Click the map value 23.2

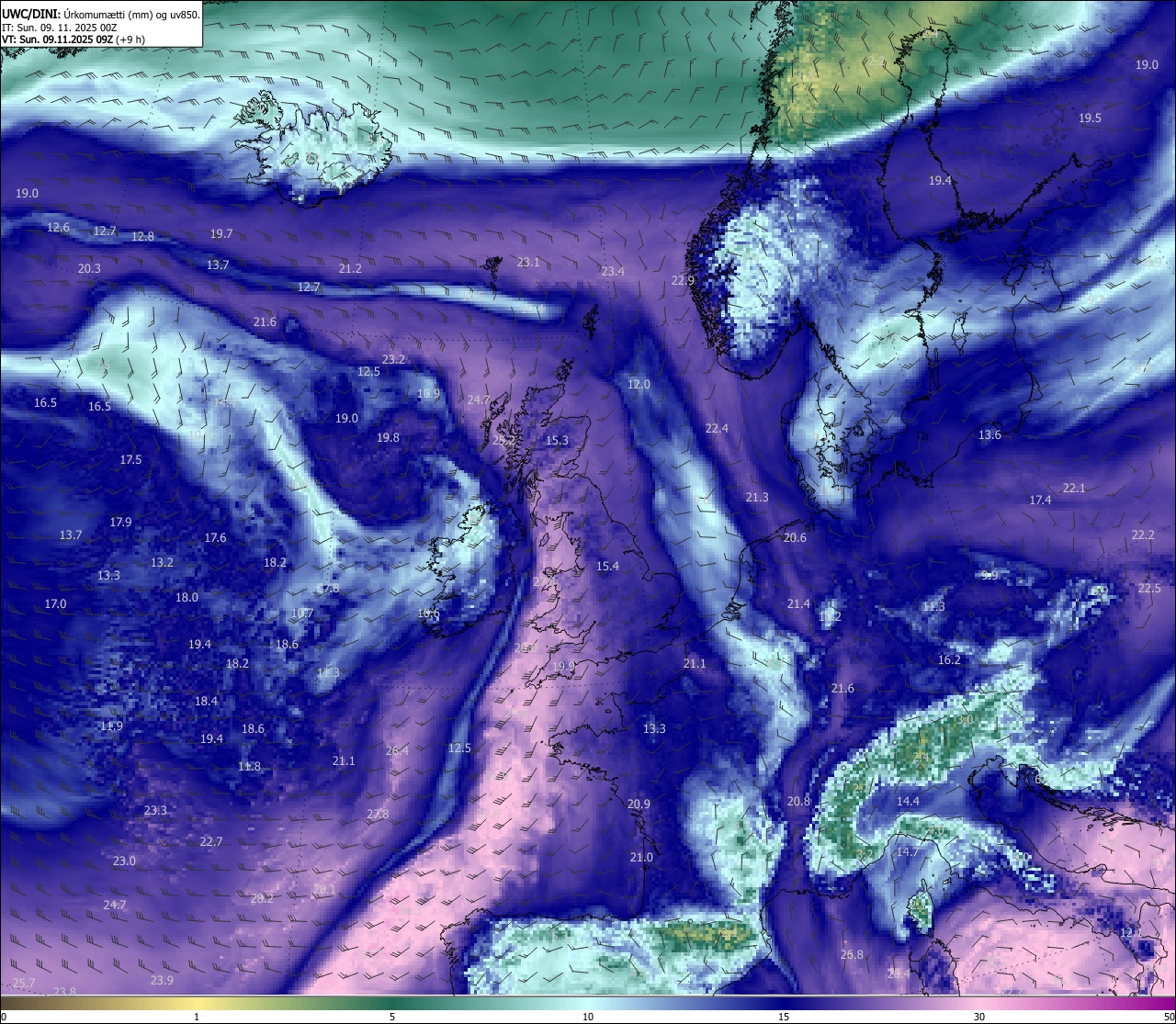click(393, 360)
